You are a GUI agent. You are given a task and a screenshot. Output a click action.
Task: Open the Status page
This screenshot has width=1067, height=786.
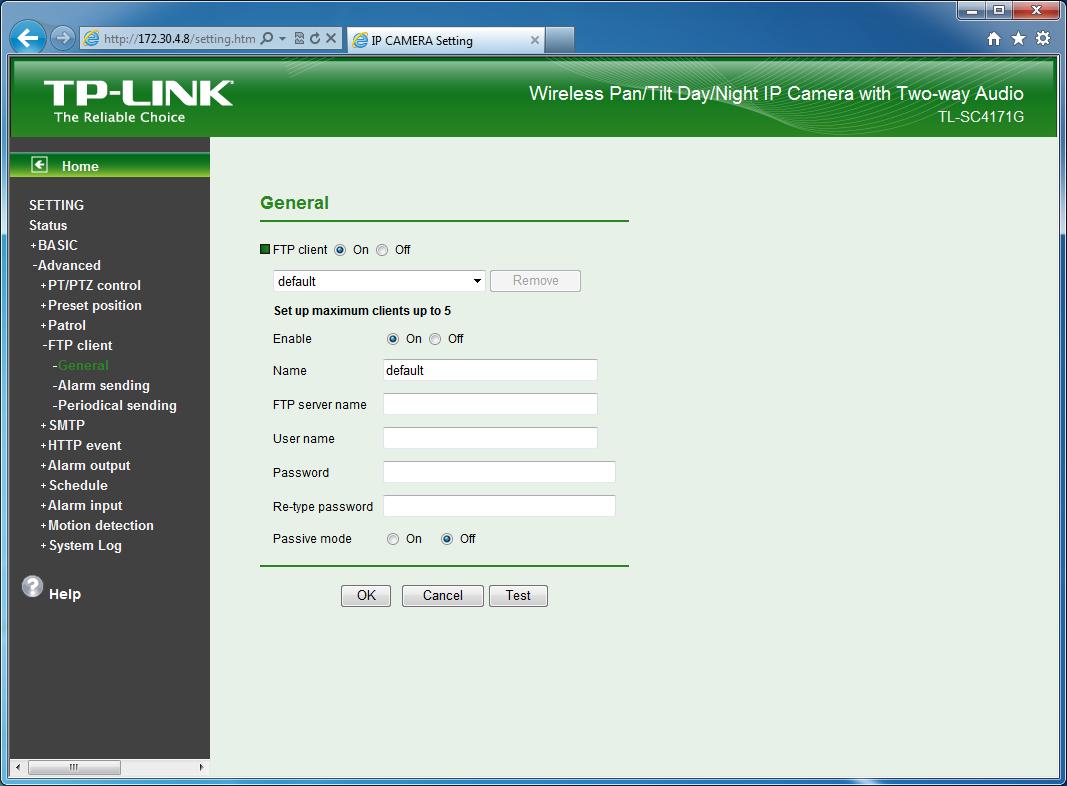pyautogui.click(x=48, y=225)
